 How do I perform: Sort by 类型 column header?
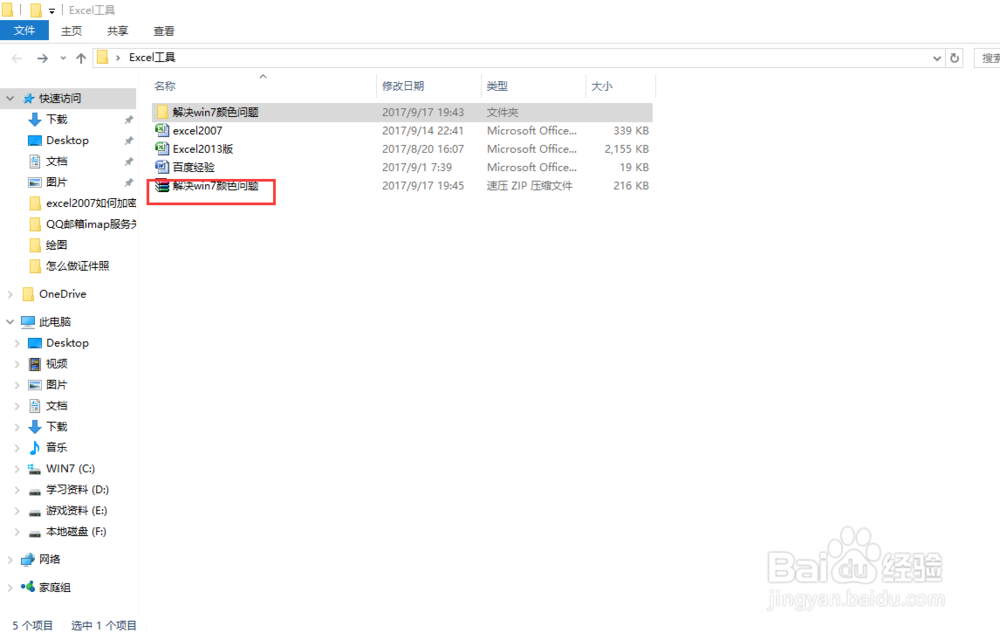[x=497, y=86]
